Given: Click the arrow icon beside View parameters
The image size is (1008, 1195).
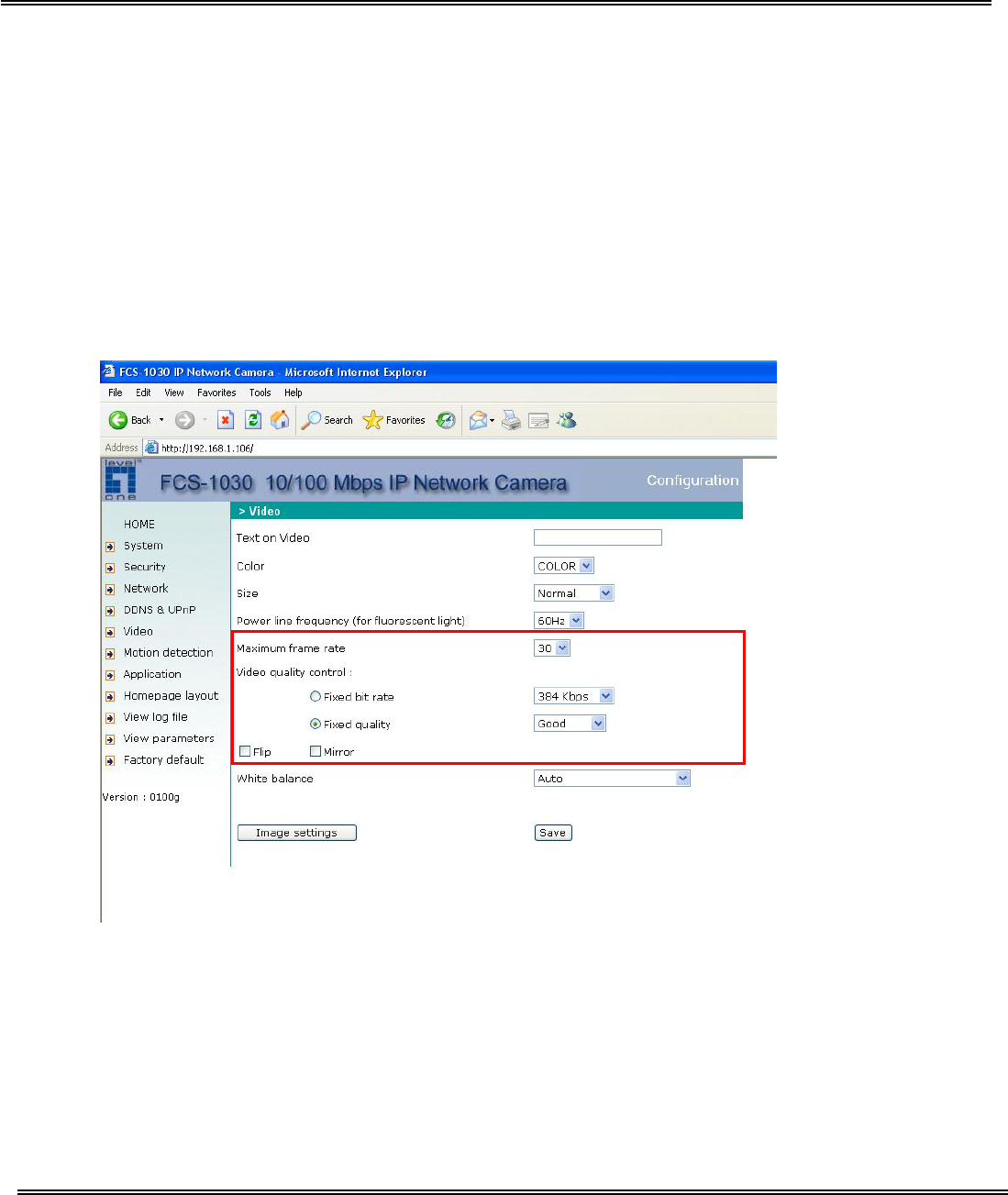Looking at the screenshot, I should coord(110,739).
